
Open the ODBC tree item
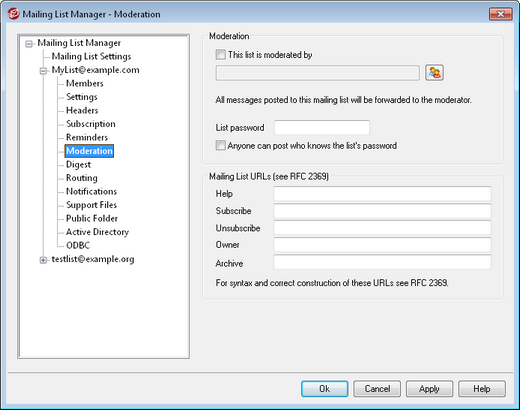(x=78, y=245)
